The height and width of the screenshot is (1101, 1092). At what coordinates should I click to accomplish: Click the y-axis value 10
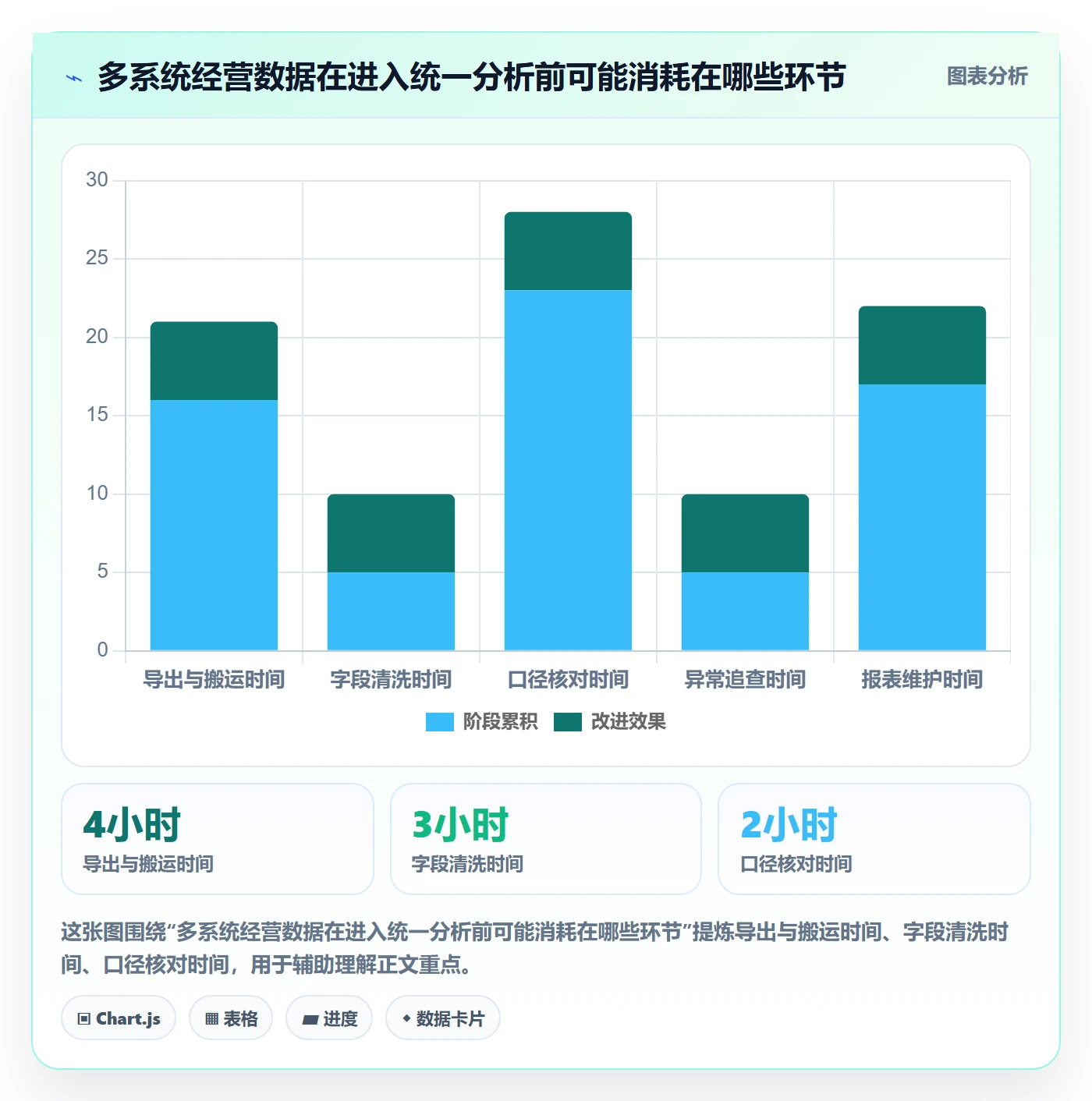pyautogui.click(x=97, y=494)
